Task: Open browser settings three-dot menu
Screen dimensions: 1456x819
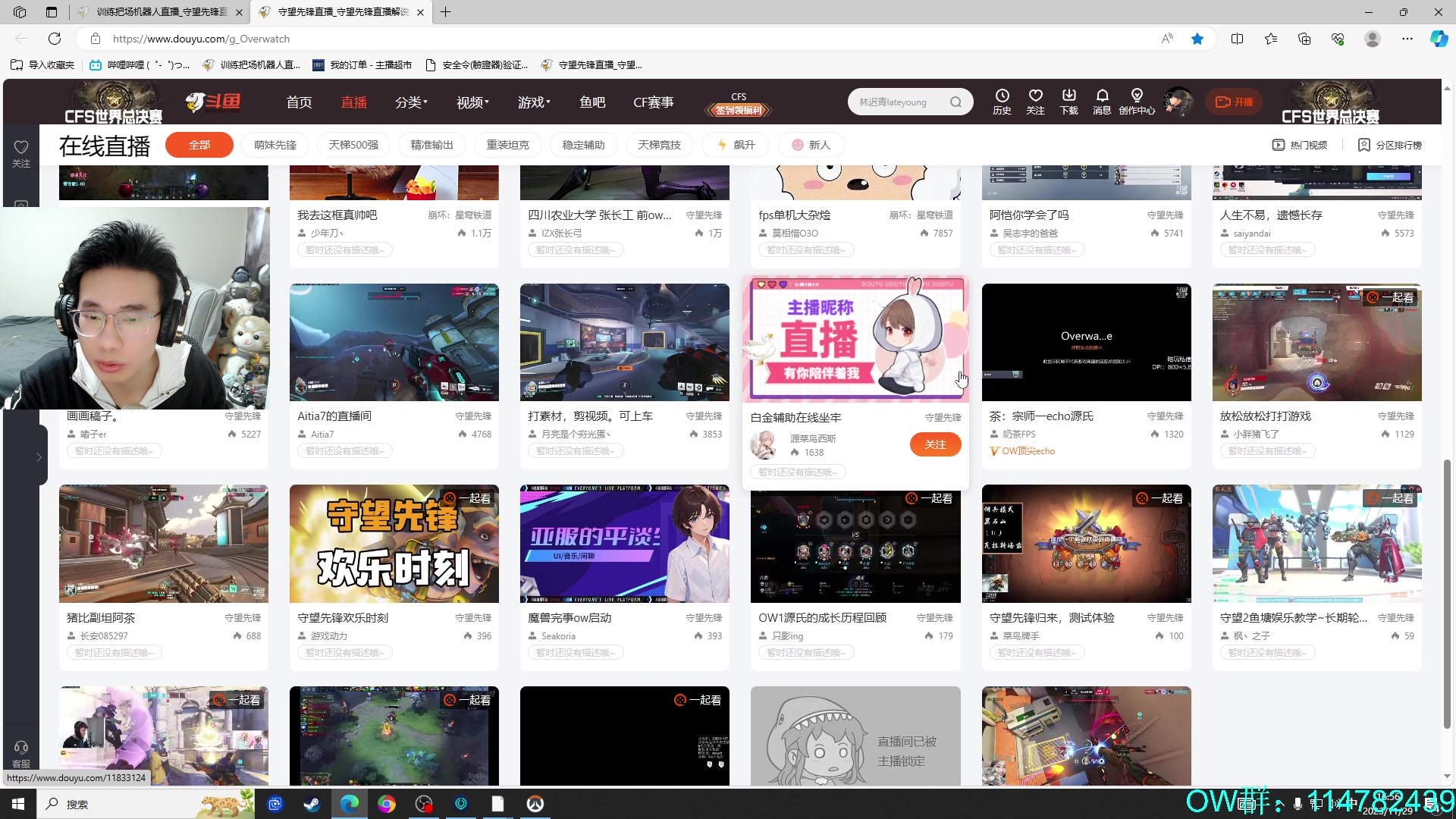Action: pyautogui.click(x=1407, y=39)
